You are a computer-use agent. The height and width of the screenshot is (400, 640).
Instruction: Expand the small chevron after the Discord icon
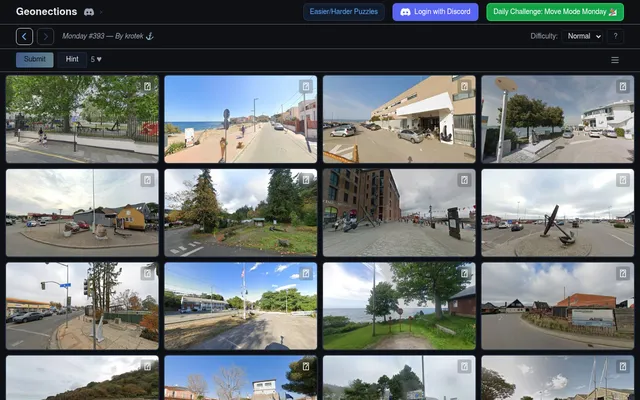click(x=101, y=12)
